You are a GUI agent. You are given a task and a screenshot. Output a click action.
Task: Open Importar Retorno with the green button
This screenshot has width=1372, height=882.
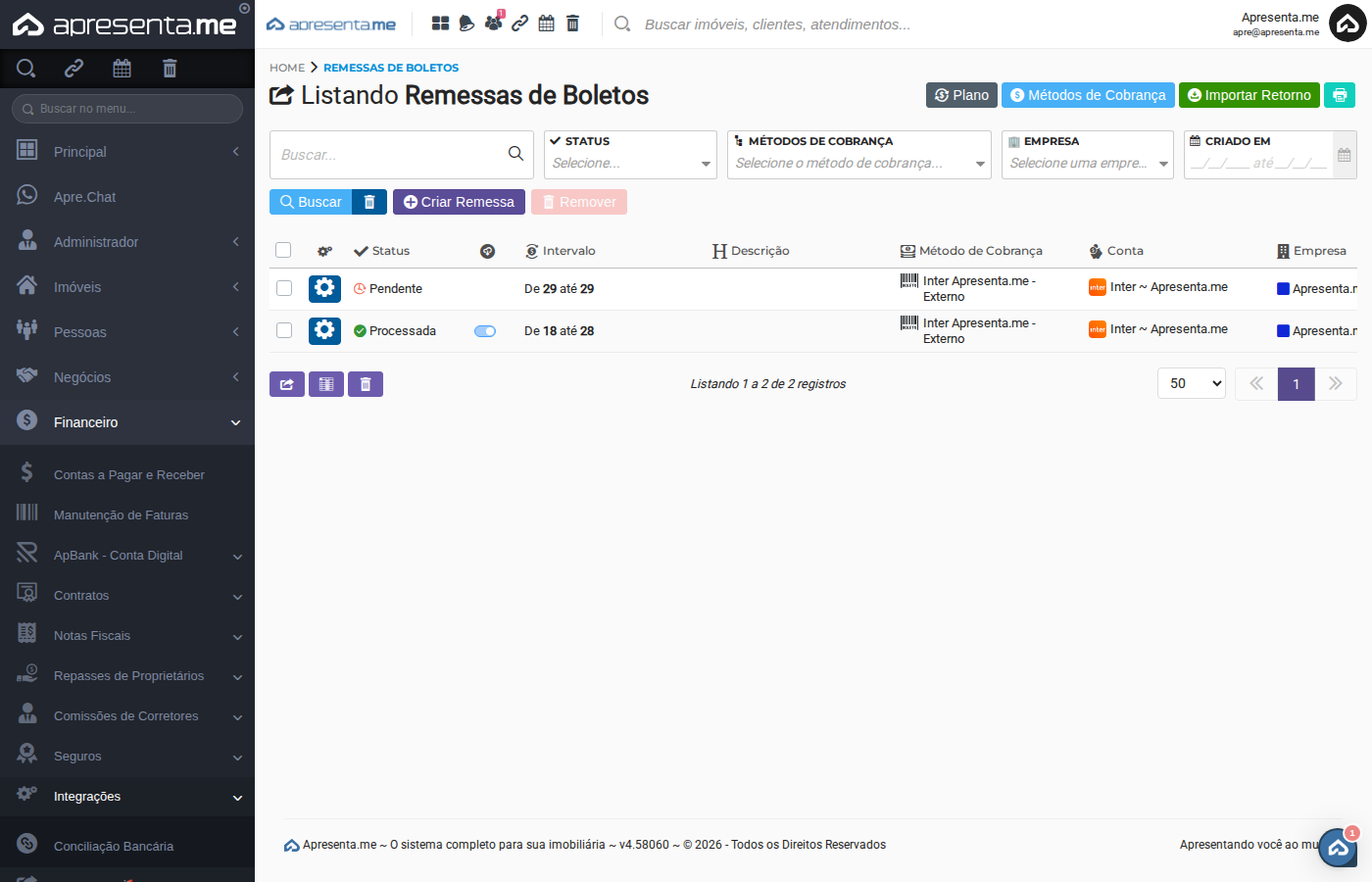pos(1249,95)
